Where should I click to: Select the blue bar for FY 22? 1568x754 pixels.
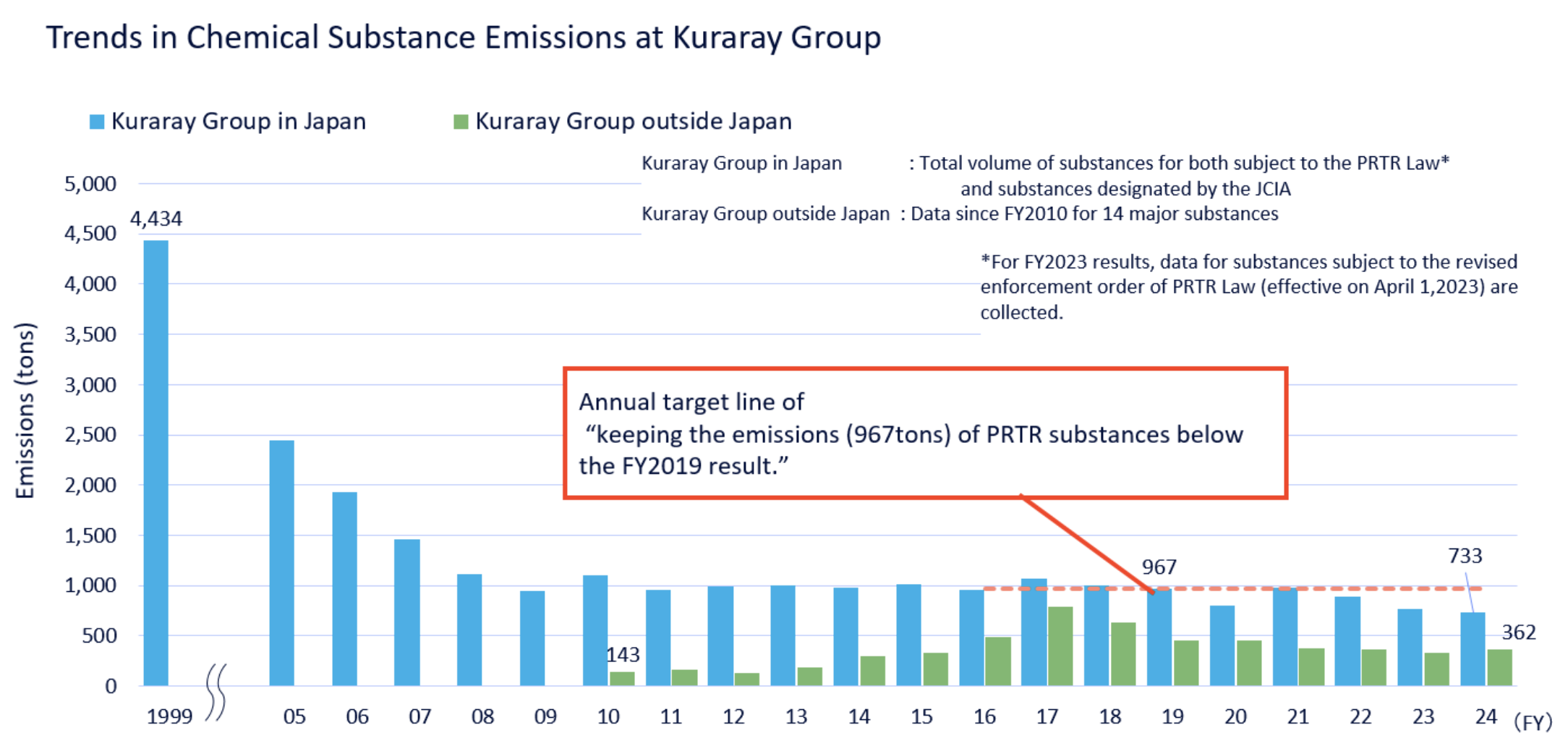click(x=1347, y=641)
